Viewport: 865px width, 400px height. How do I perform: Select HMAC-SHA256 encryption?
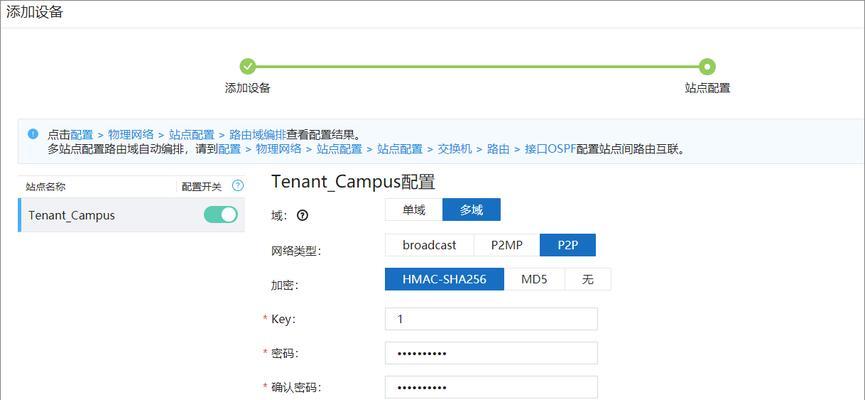[x=444, y=279]
